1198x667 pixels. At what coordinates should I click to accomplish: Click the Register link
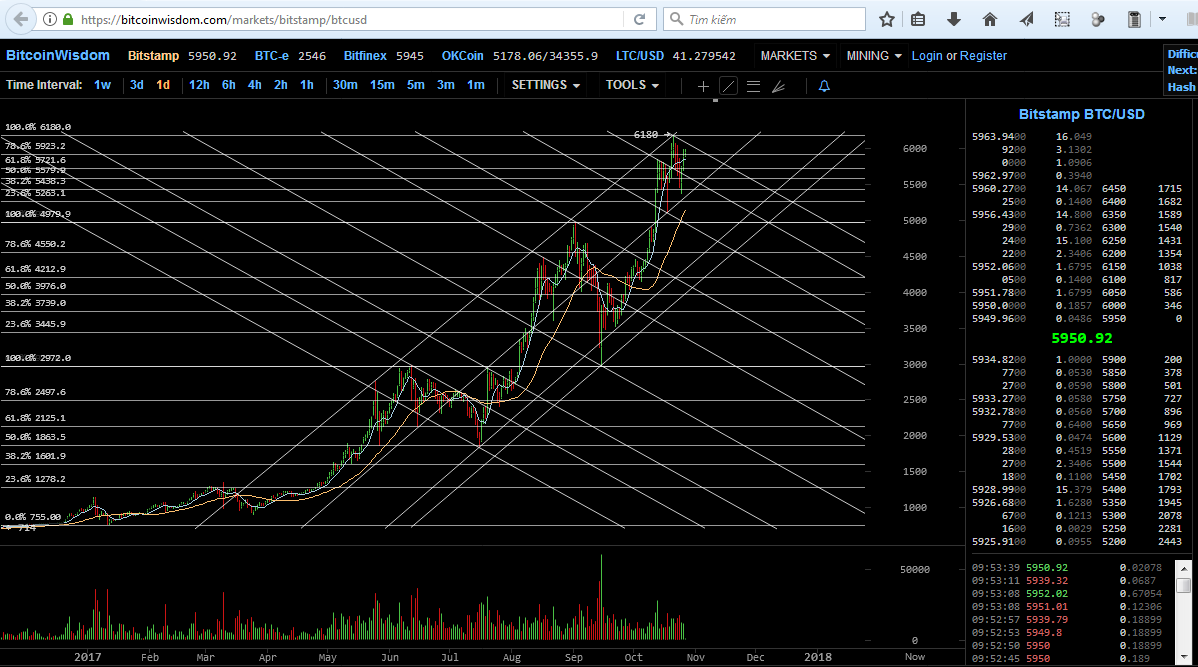tap(983, 56)
